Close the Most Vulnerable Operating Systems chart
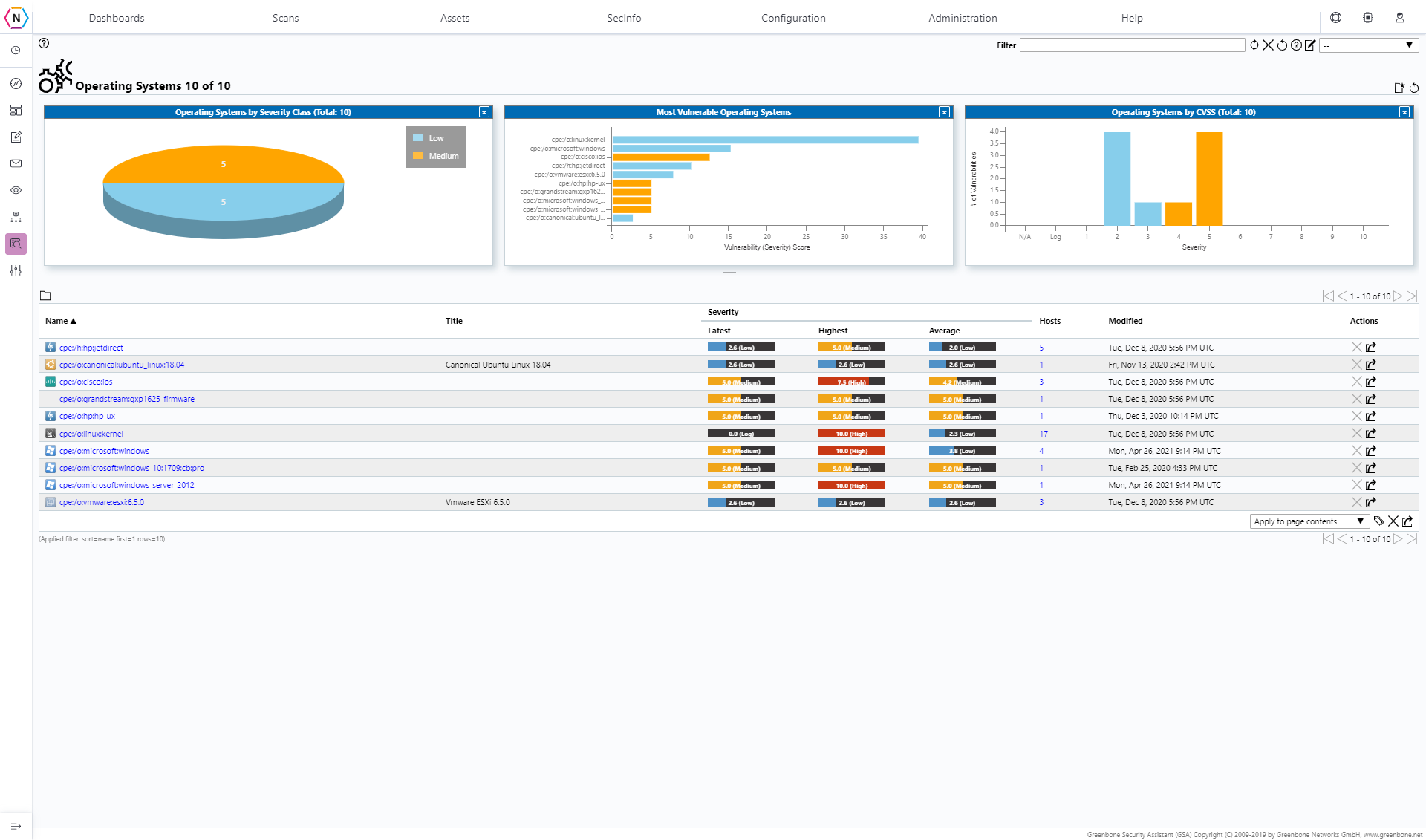 (944, 112)
